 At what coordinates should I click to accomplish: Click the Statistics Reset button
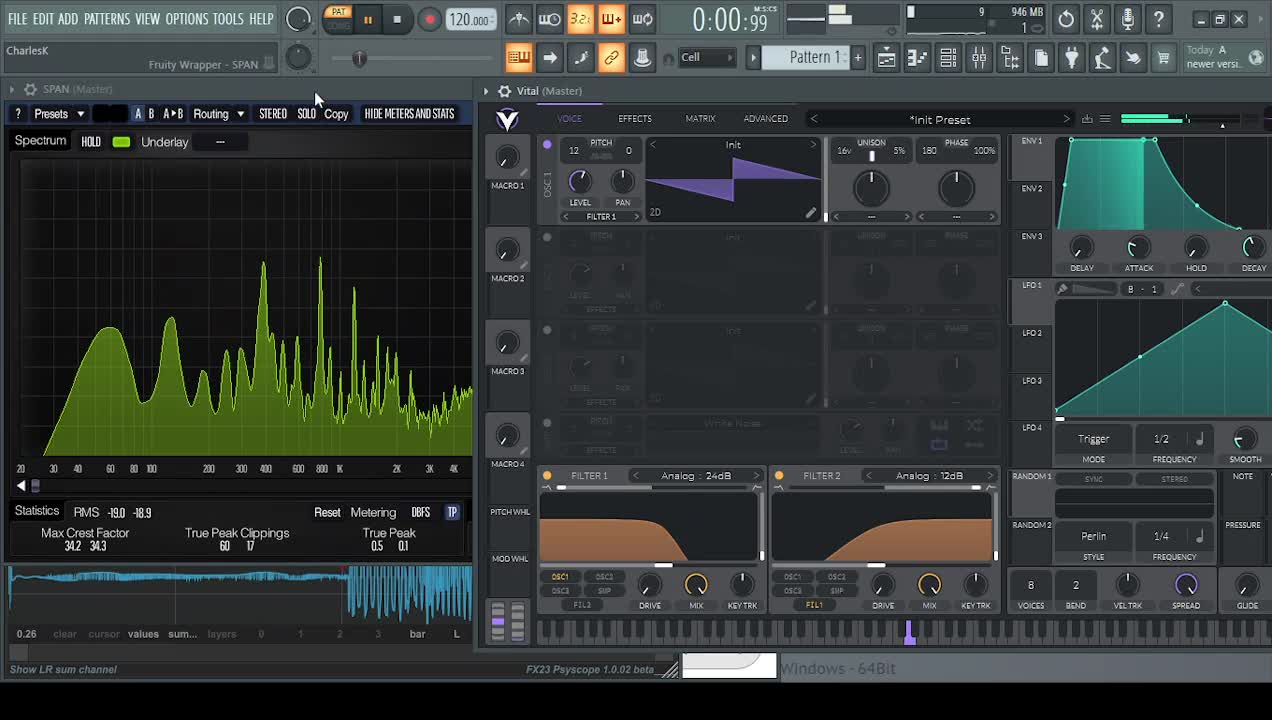tap(327, 513)
